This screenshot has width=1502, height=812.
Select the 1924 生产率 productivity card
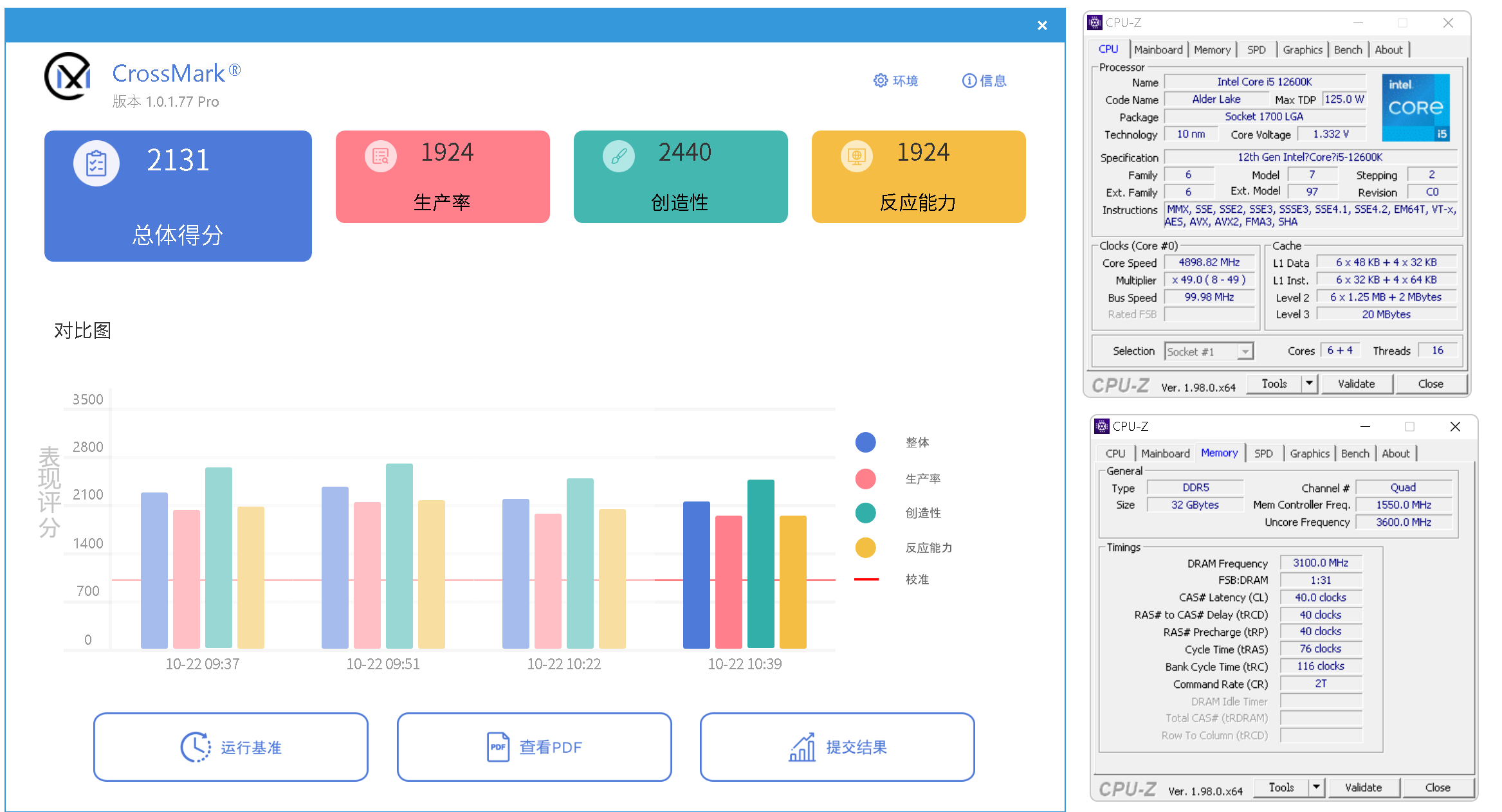point(443,177)
